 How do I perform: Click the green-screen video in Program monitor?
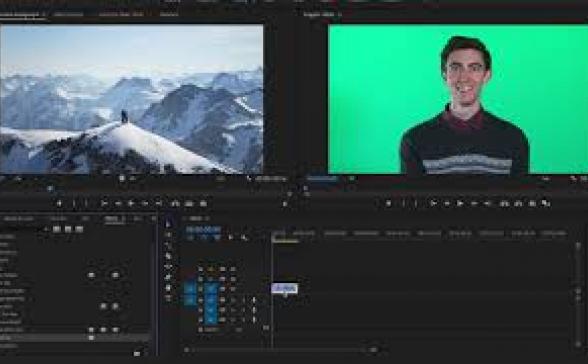(458, 99)
